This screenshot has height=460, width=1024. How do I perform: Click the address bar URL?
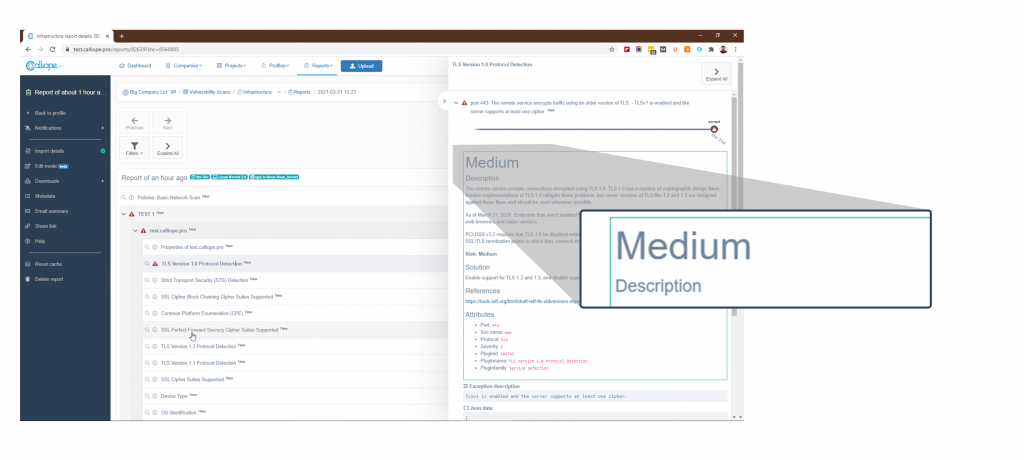(126, 49)
